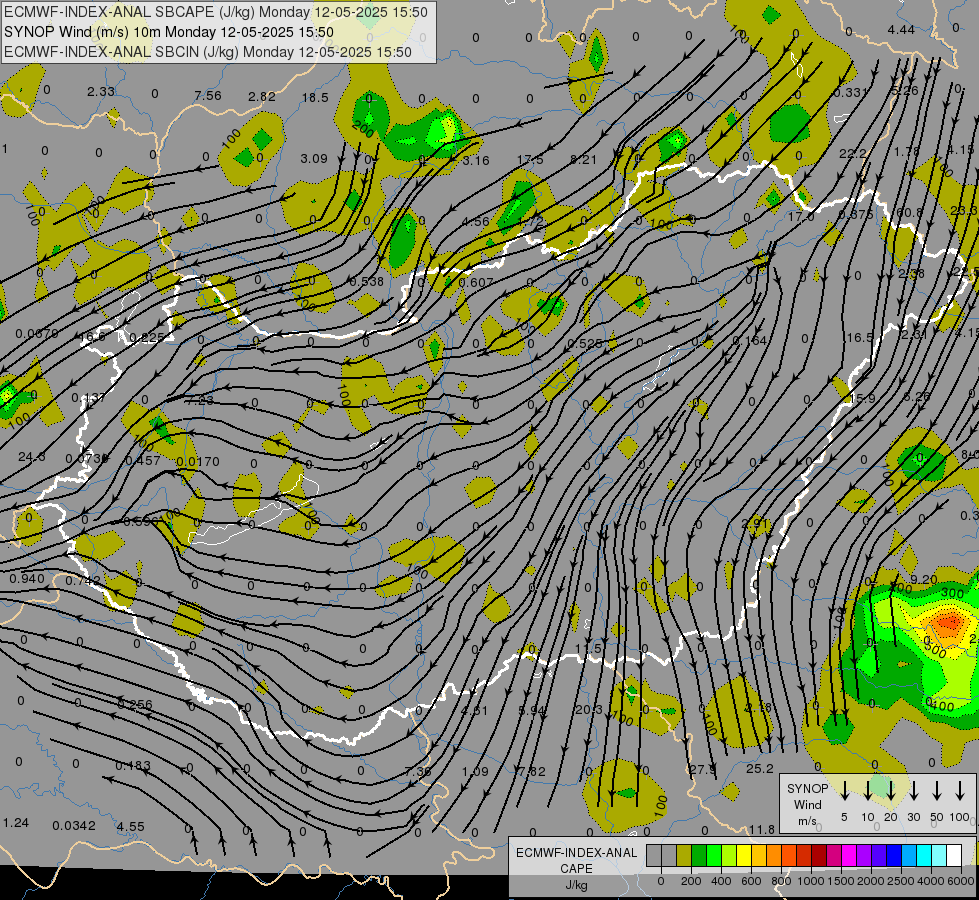Click the 20.3 value on map
The image size is (979, 900).
589,710
